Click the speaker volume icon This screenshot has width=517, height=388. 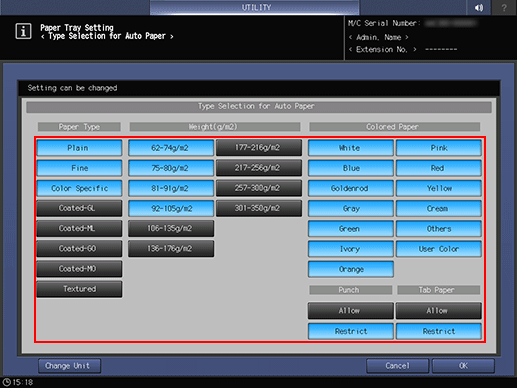pyautogui.click(x=479, y=7)
